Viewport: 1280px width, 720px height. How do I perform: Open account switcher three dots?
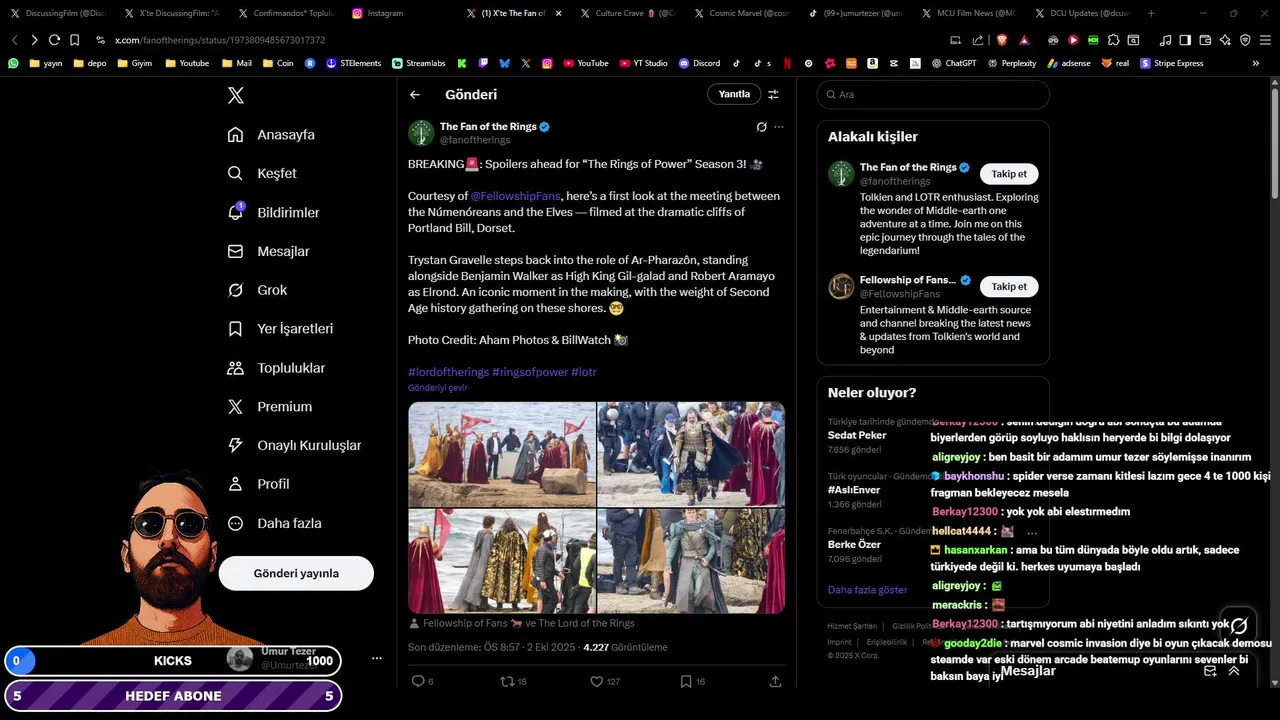coord(377,658)
